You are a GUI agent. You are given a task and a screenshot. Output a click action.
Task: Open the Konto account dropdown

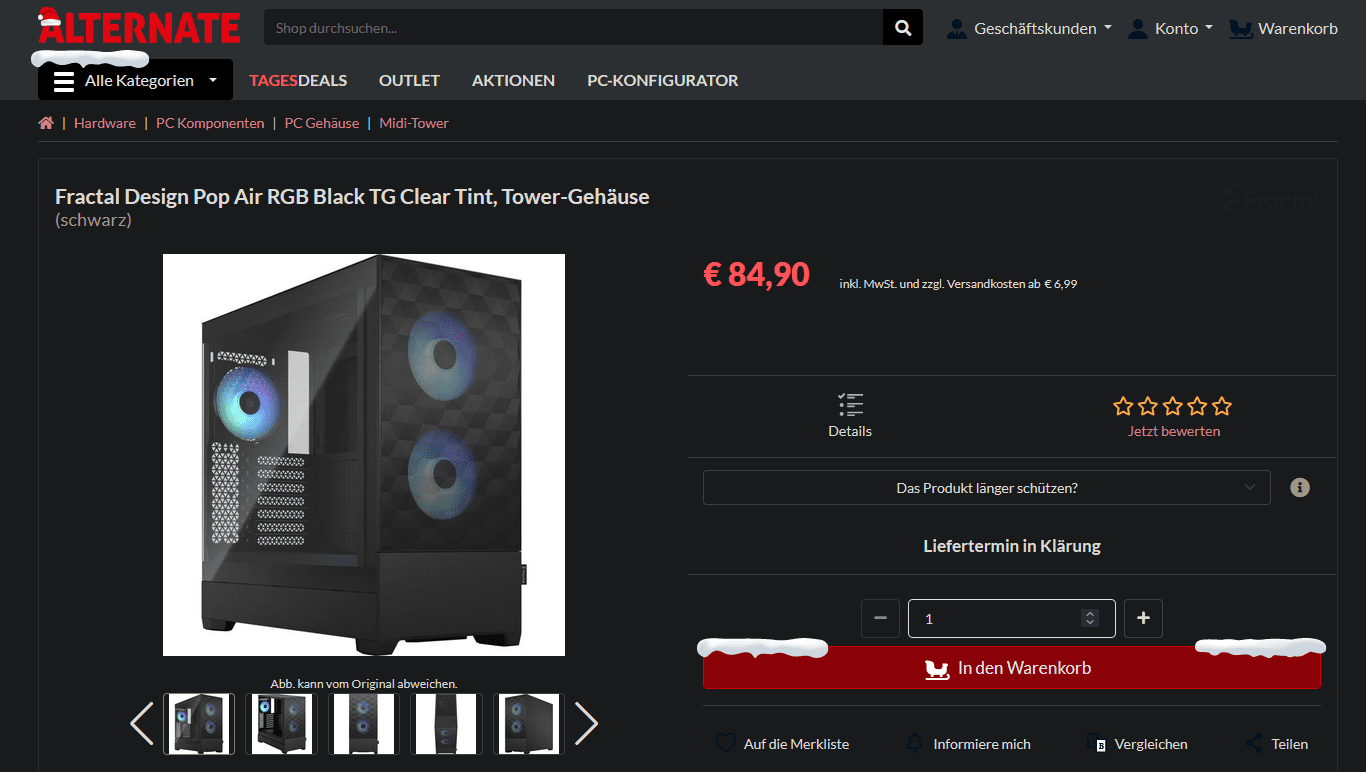point(1170,28)
